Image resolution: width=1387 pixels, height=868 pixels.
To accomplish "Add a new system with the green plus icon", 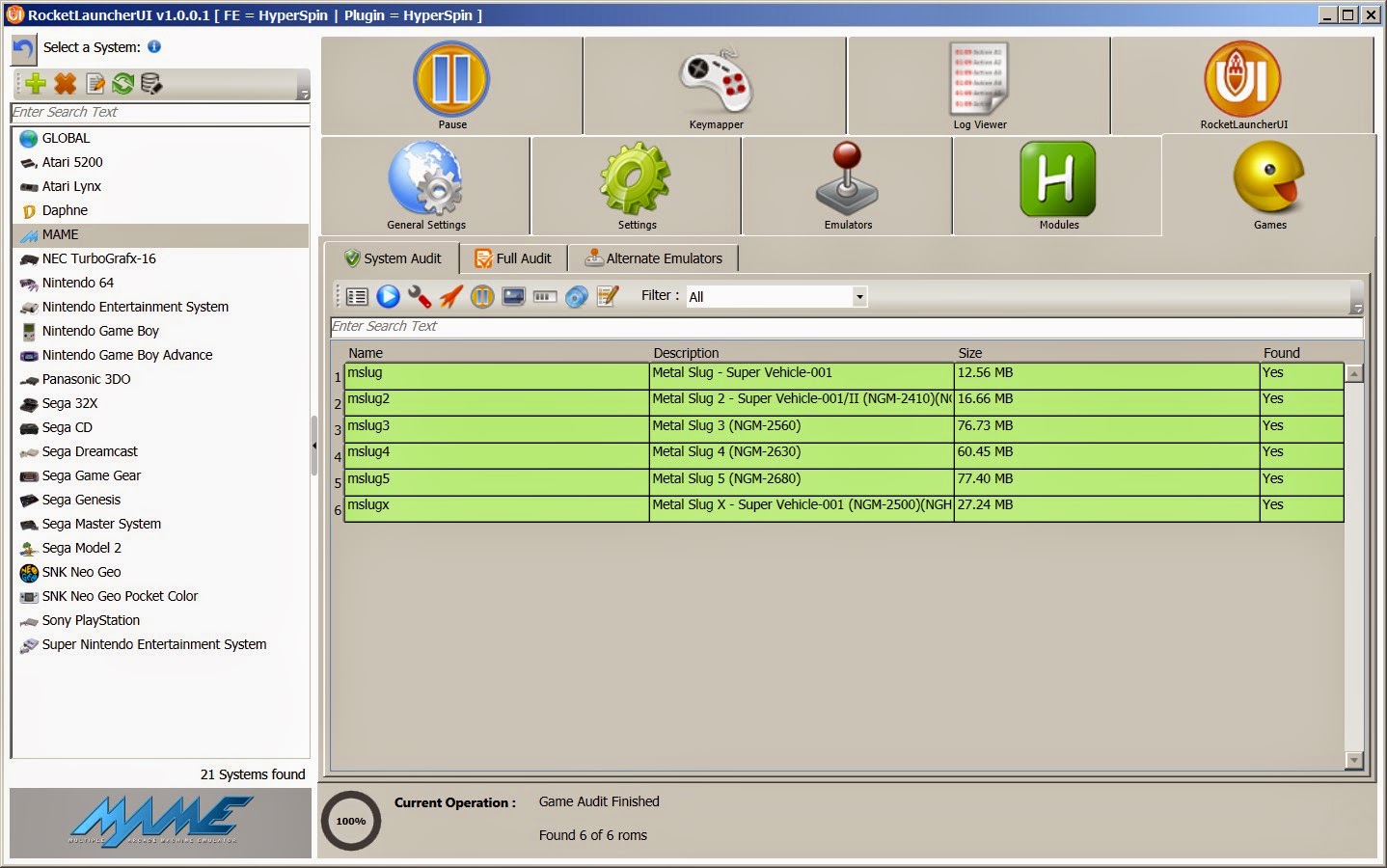I will [x=36, y=84].
